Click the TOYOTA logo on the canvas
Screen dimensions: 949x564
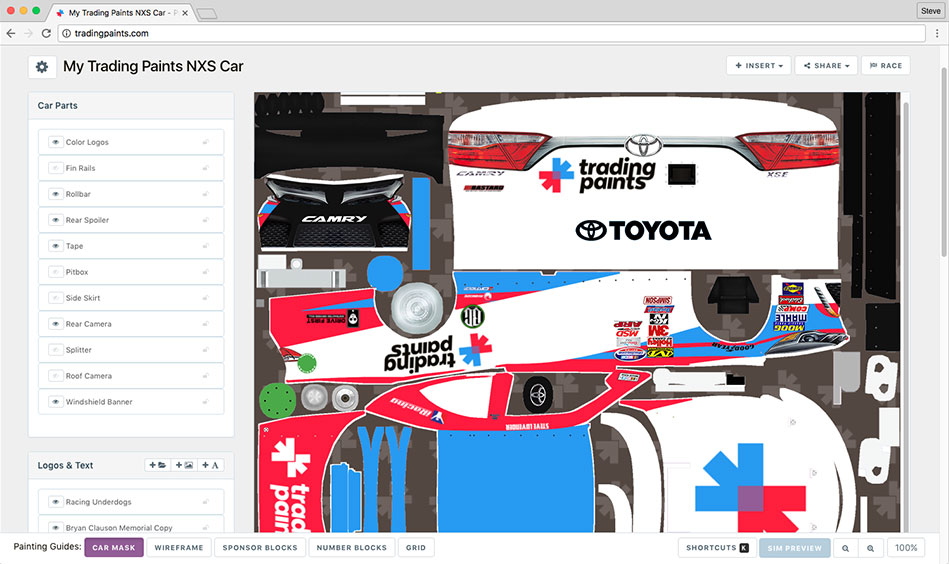[x=643, y=230]
